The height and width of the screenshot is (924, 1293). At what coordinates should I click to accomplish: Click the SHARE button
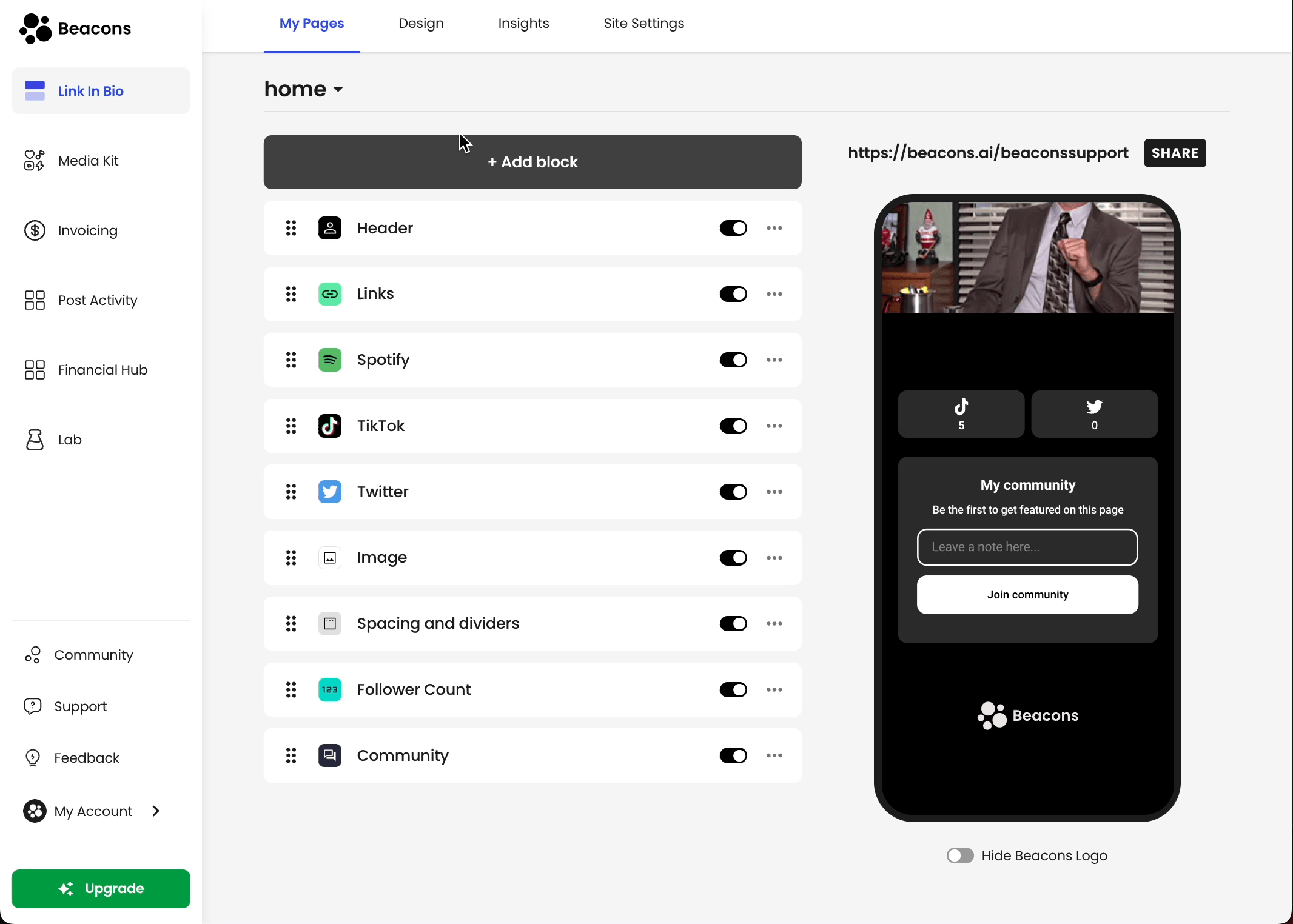[x=1175, y=153]
